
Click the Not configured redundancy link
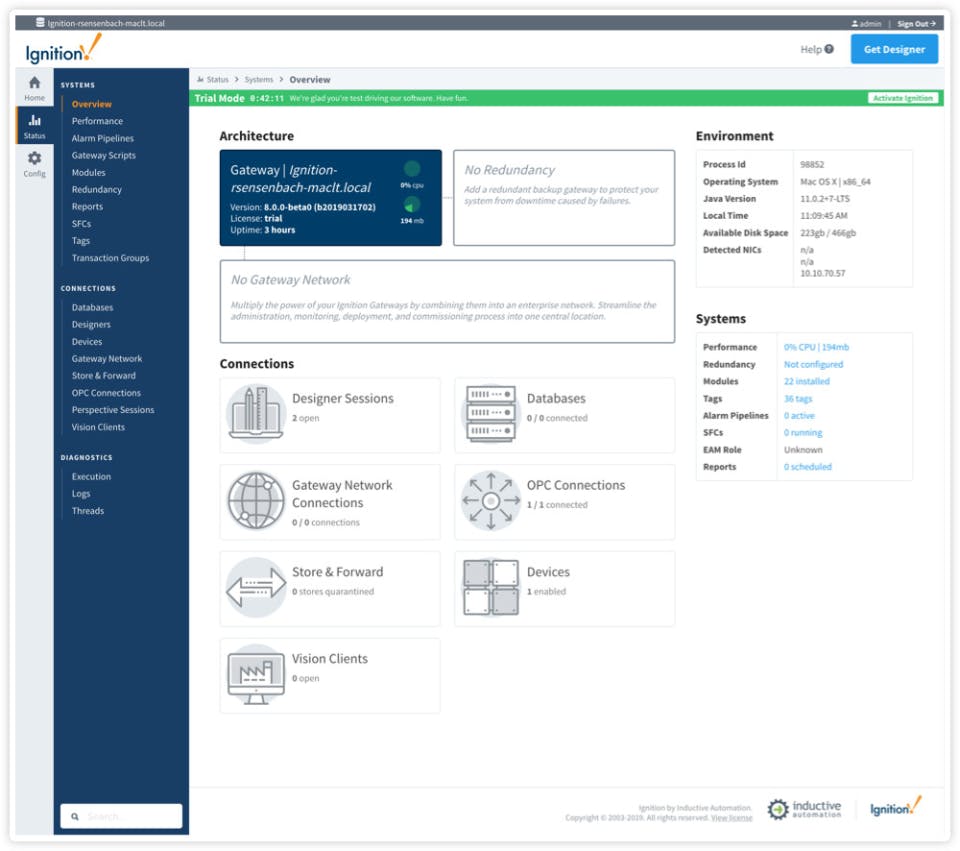coord(812,363)
